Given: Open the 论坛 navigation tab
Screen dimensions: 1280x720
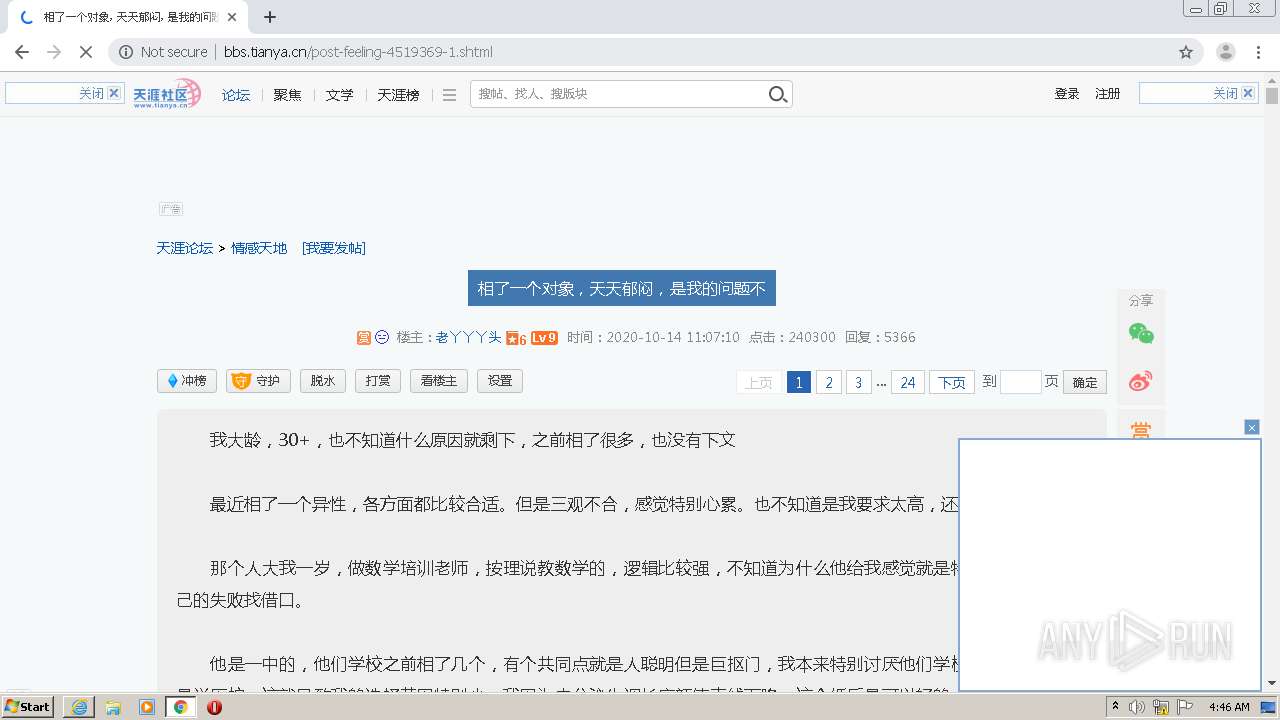Looking at the screenshot, I should [236, 95].
